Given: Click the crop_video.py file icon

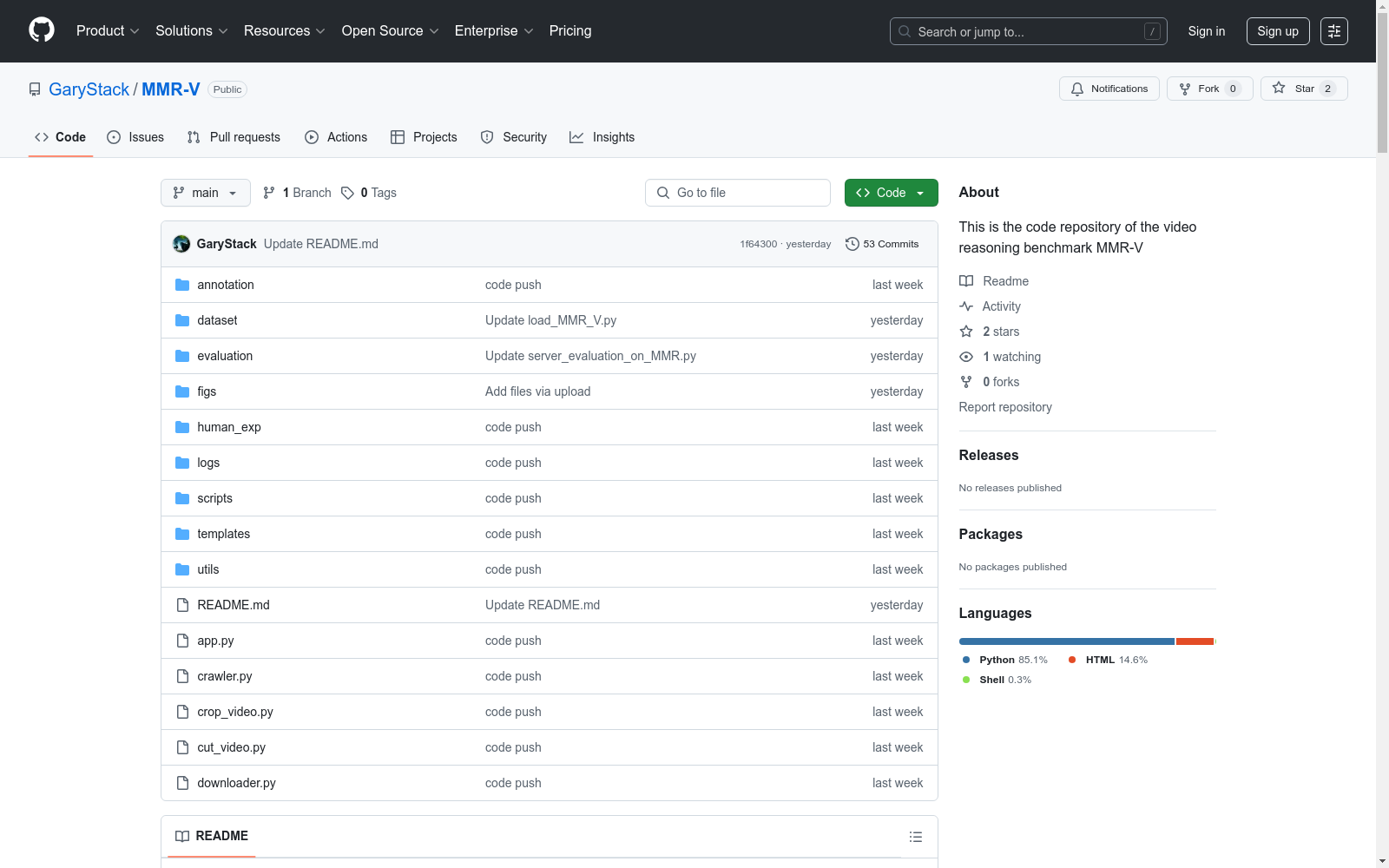Looking at the screenshot, I should click(182, 712).
